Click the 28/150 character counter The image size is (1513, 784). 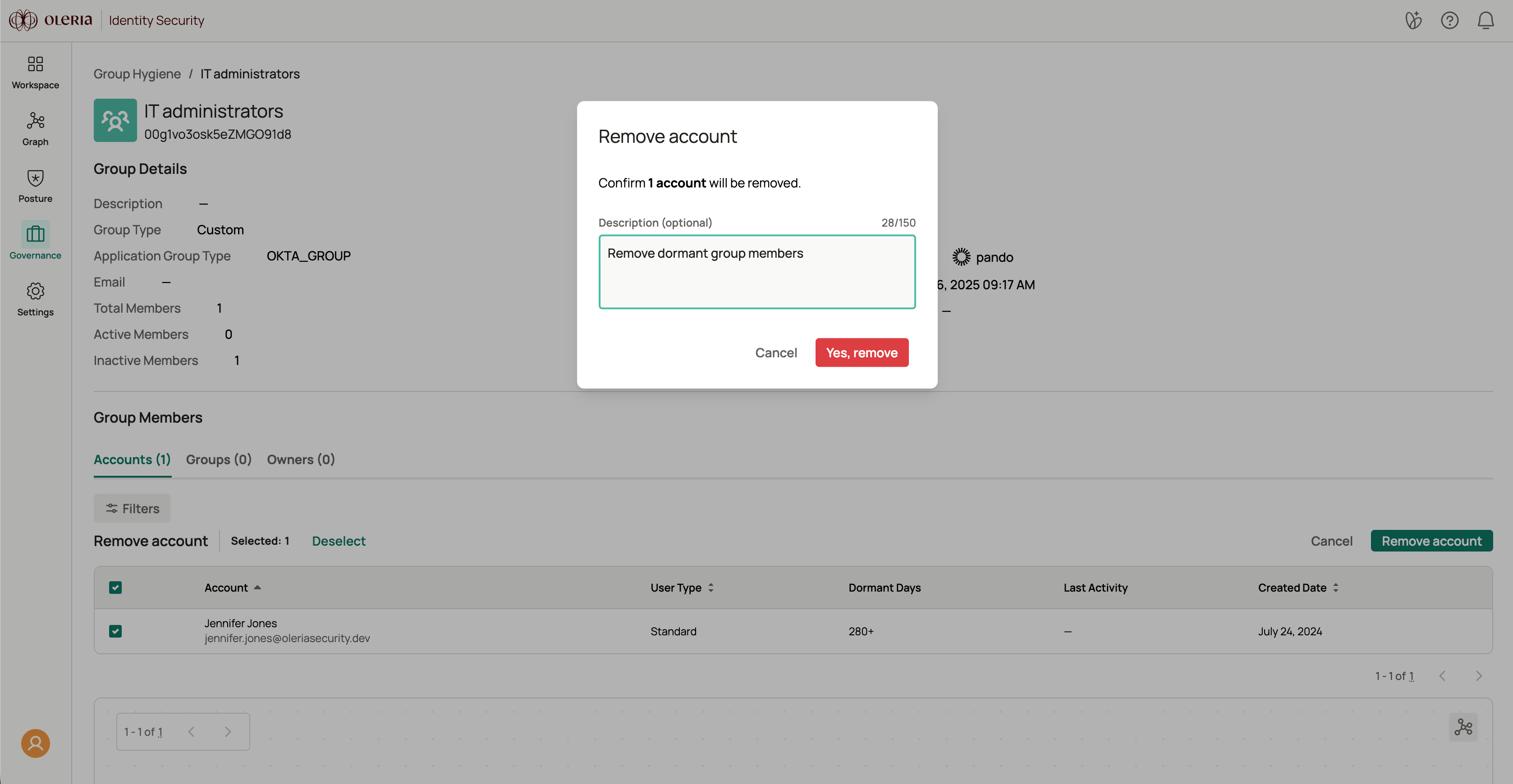point(898,223)
